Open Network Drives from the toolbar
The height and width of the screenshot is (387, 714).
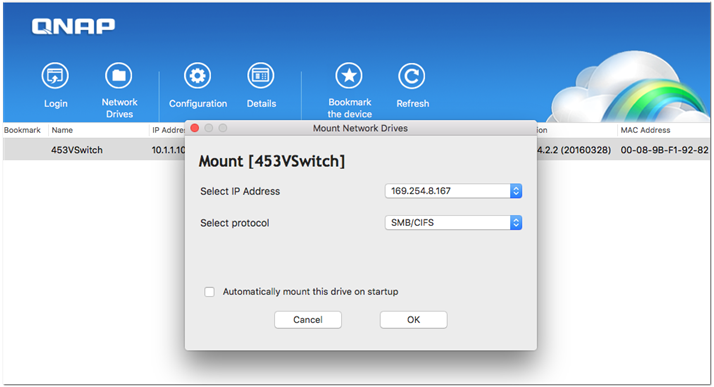pos(119,76)
